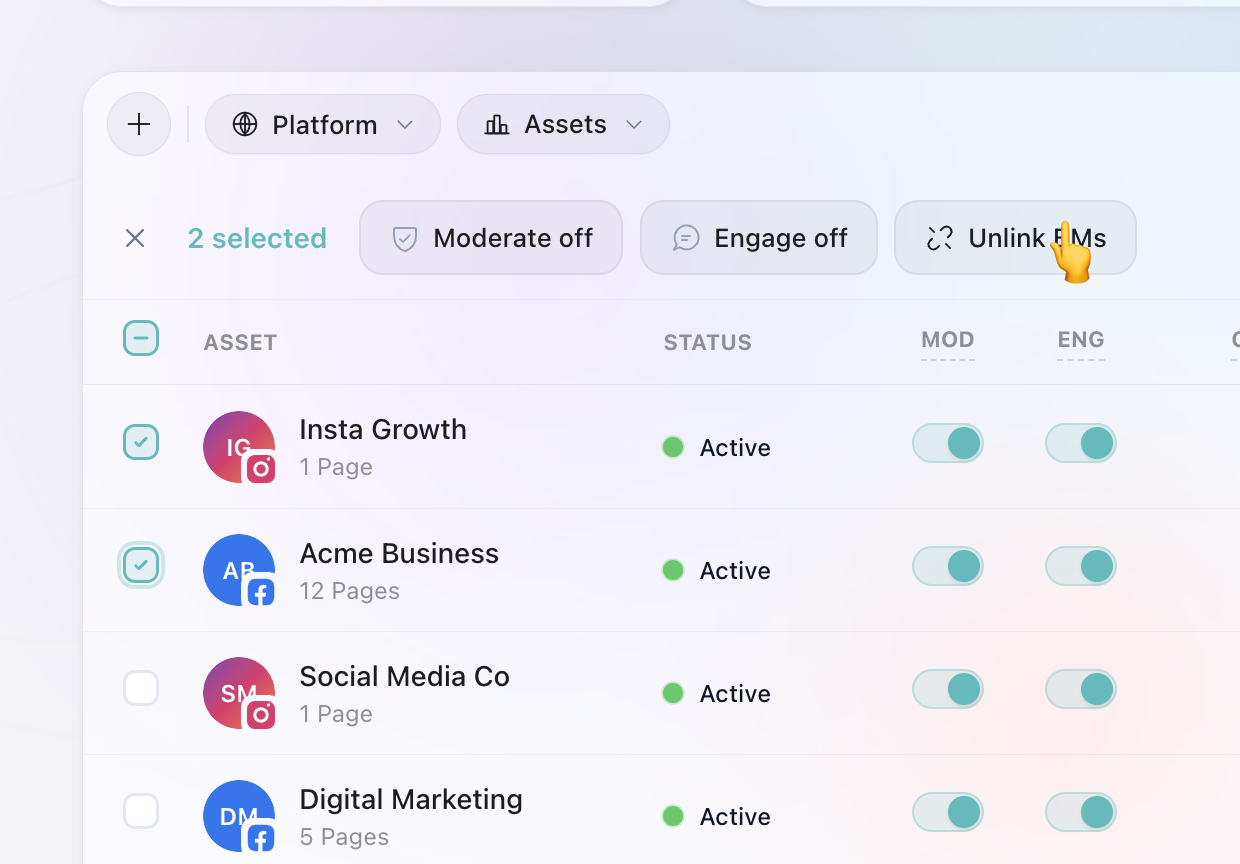The image size is (1240, 864).
Task: Disable moderation toggle for Acme Business
Action: coord(948,566)
